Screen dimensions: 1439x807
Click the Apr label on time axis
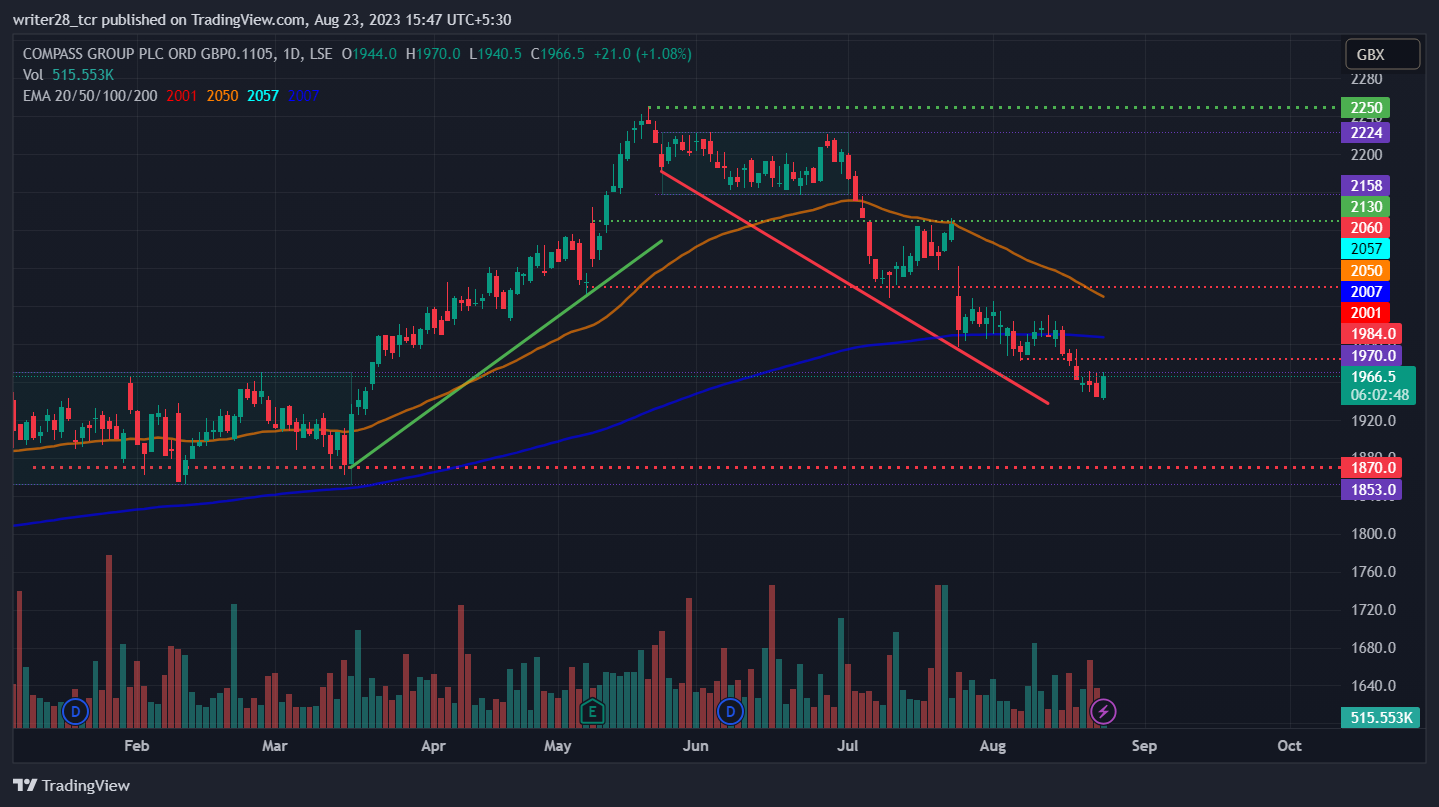point(432,746)
